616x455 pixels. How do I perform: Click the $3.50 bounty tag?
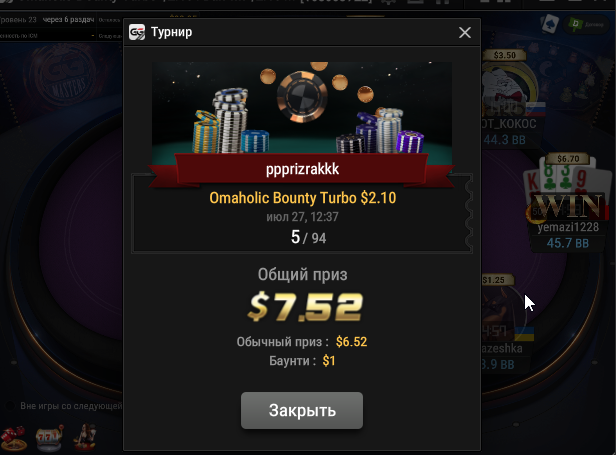click(504, 55)
